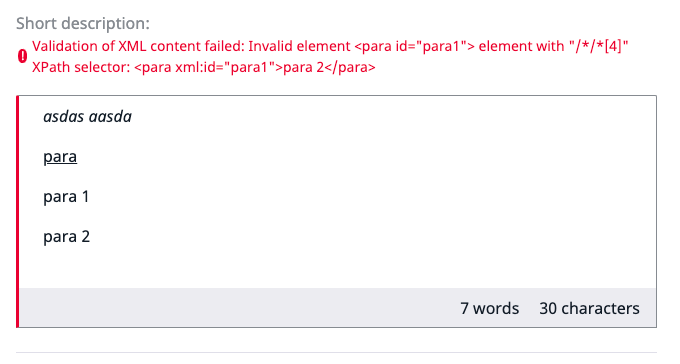
Task: Click the red left border of editor
Action: [18, 212]
